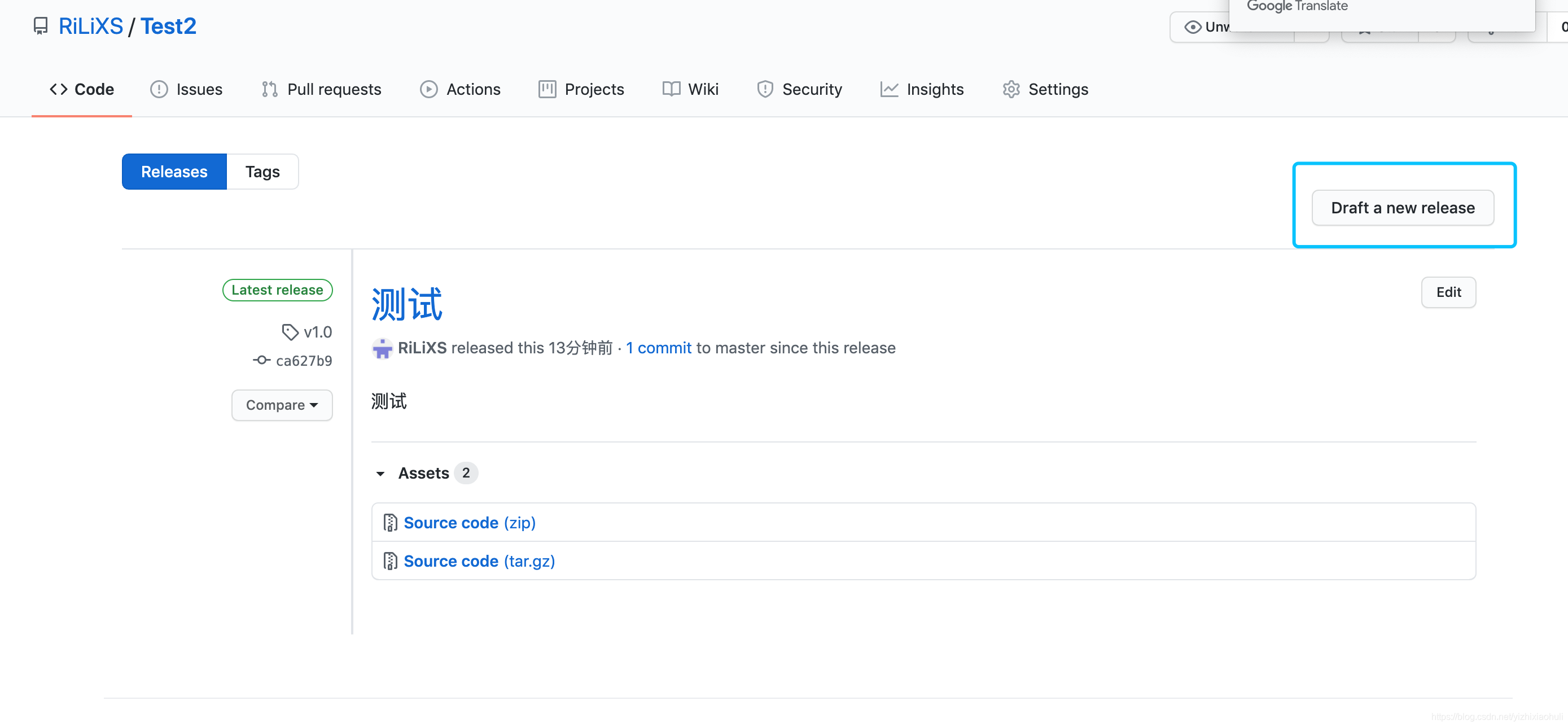1568x727 pixels.
Task: Click the Latest release badge
Action: click(278, 290)
